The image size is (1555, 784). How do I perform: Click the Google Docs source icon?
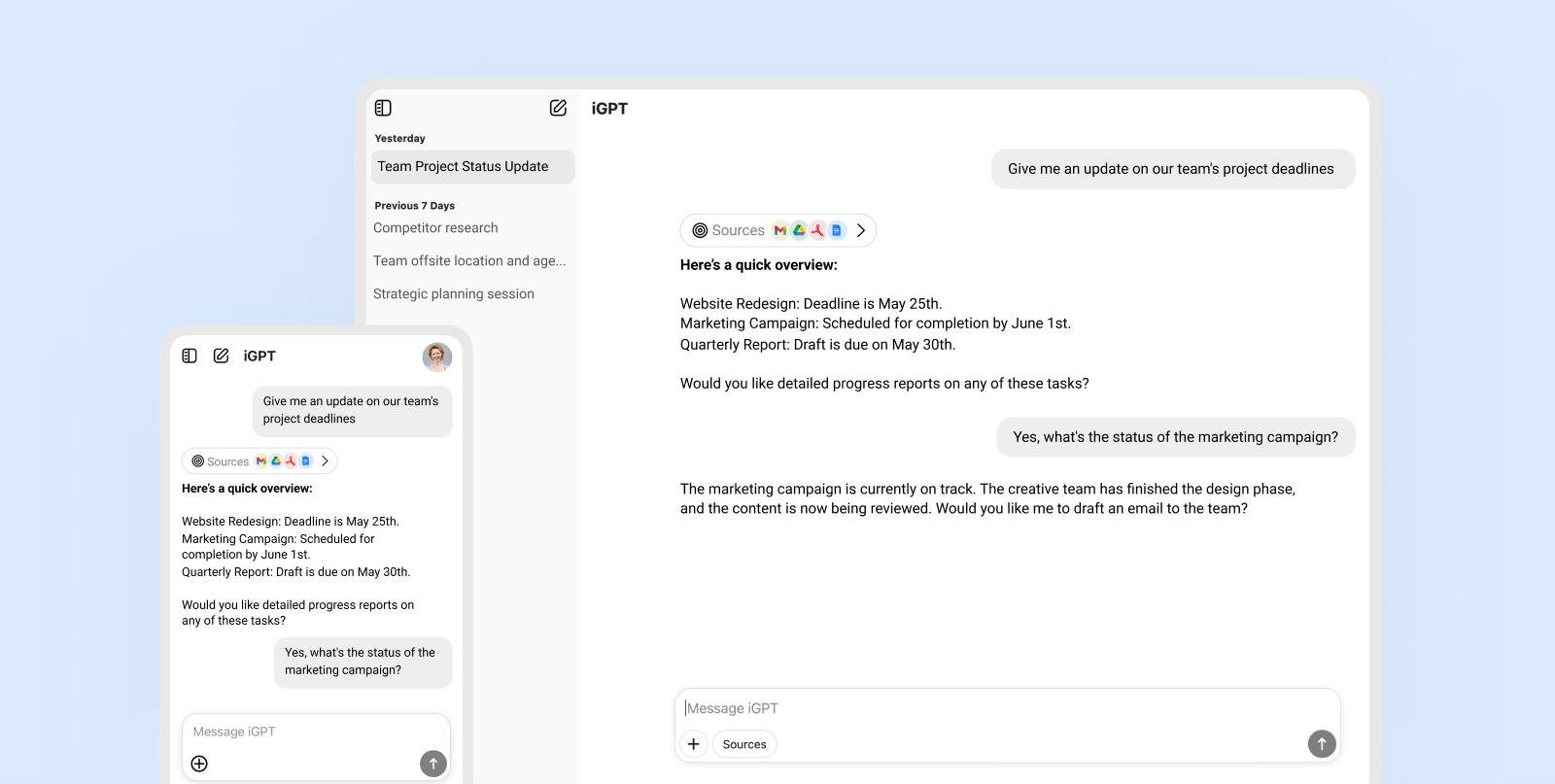point(836,230)
